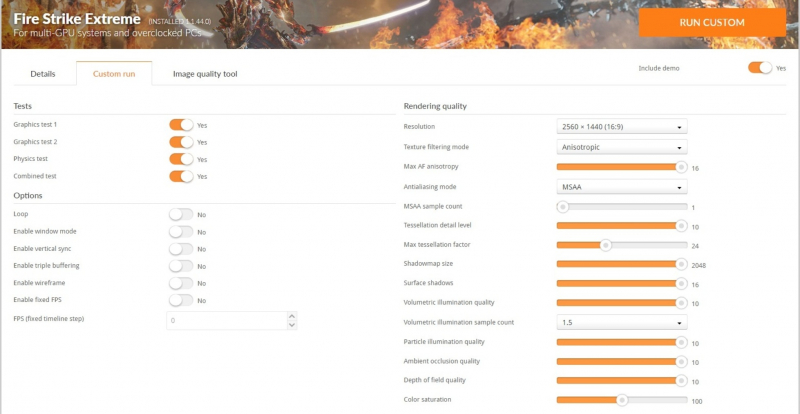
Task: Click Particle illumination quality slider handle
Action: pos(681,343)
